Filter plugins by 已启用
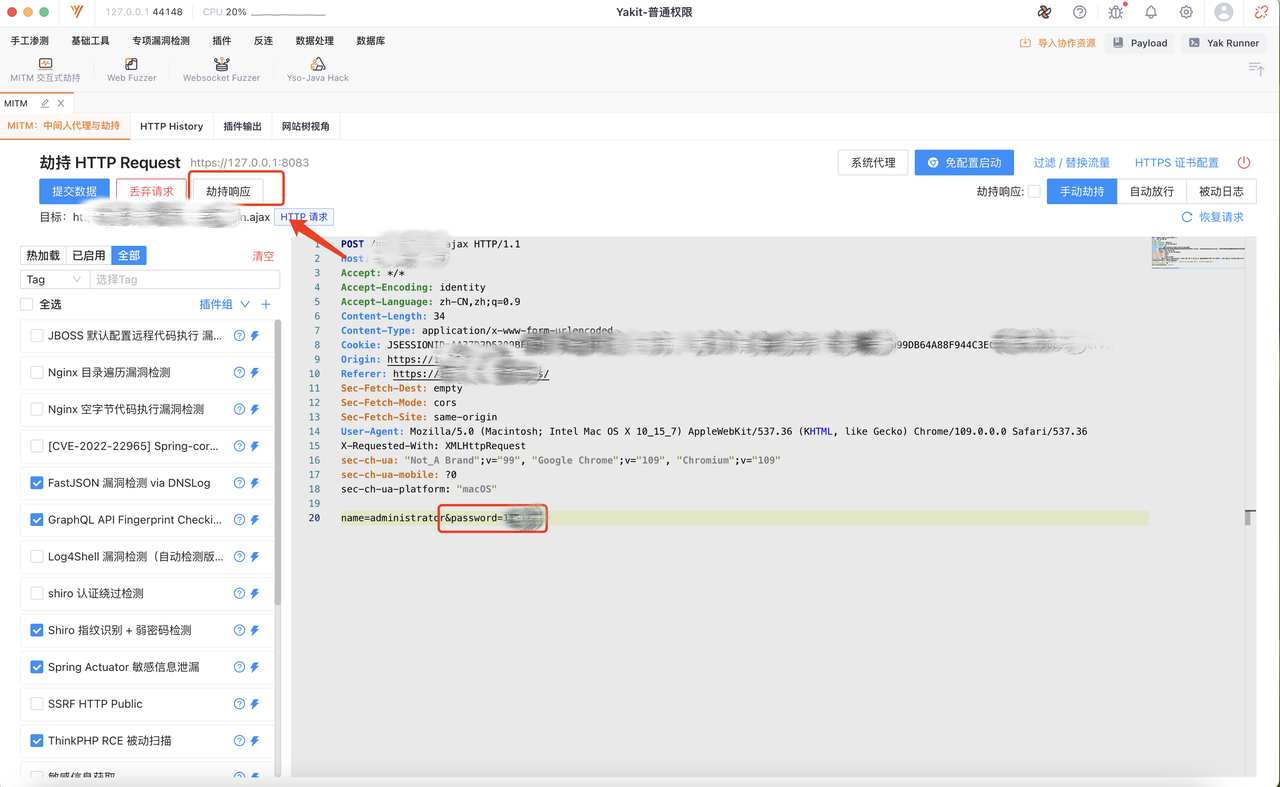This screenshot has height=787, width=1280. (x=89, y=255)
